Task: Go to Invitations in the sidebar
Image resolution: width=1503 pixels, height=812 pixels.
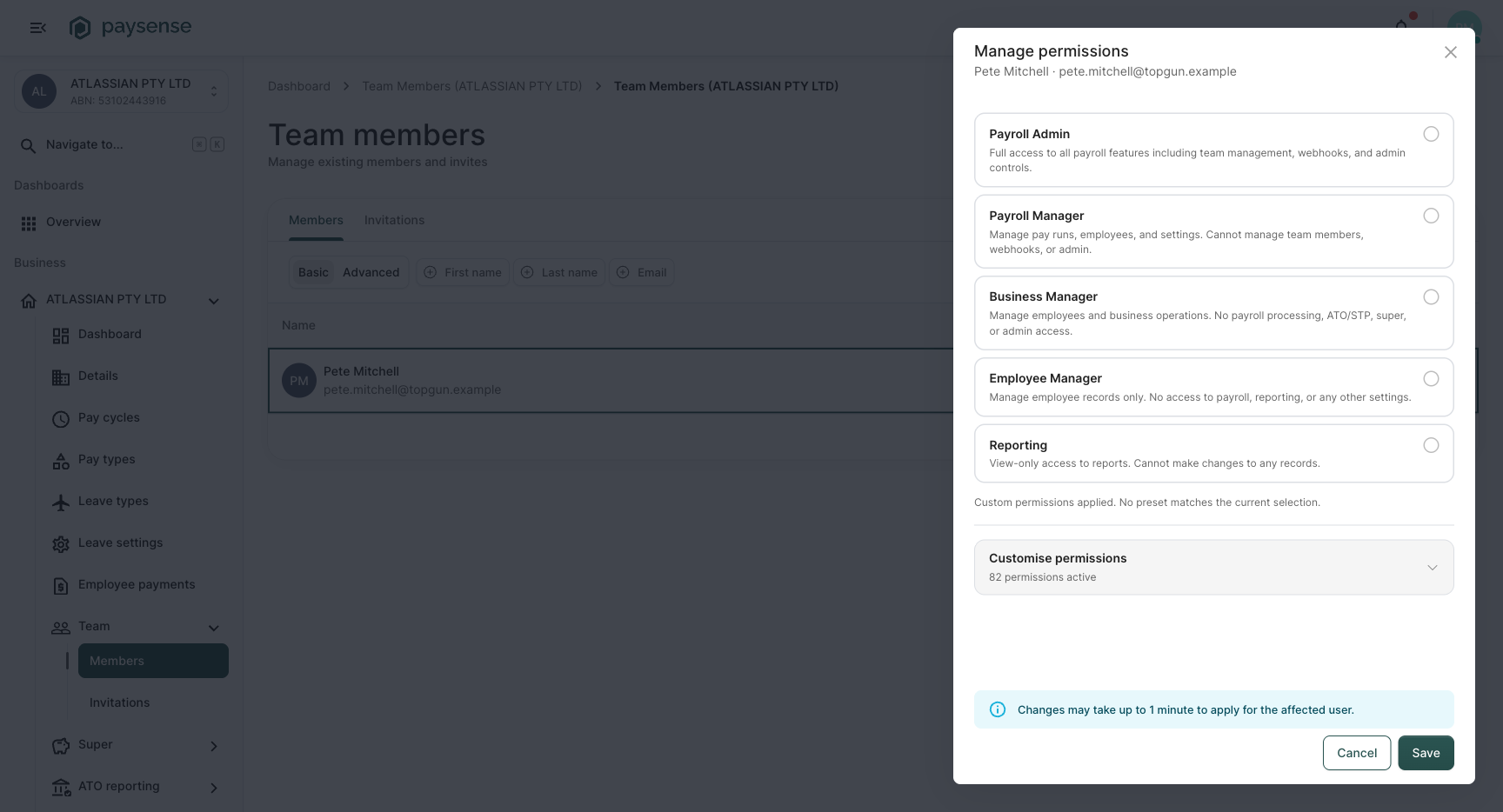Action: 153,702
